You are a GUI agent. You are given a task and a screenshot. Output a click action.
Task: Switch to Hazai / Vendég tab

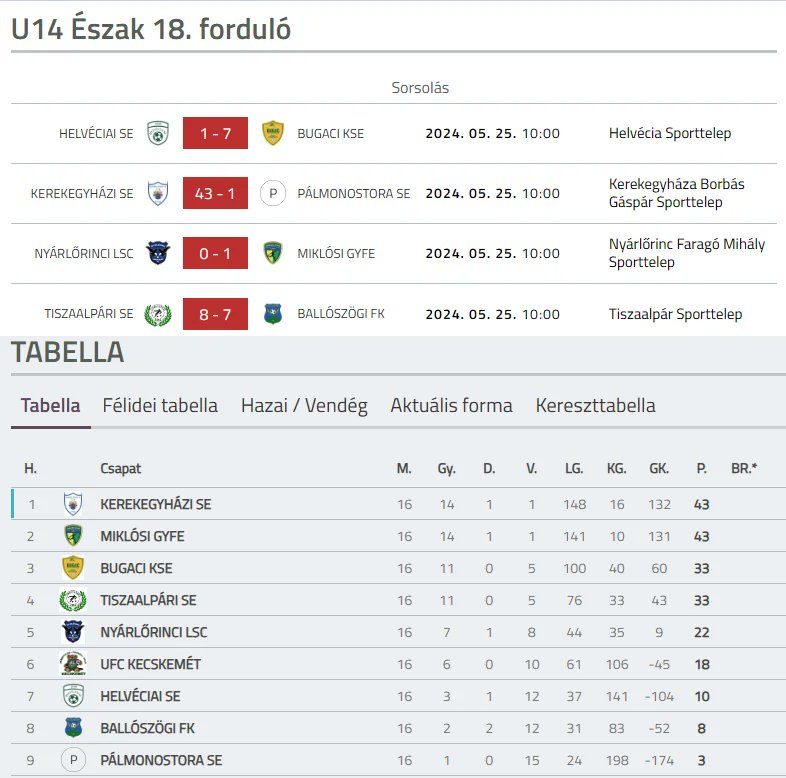pos(304,405)
